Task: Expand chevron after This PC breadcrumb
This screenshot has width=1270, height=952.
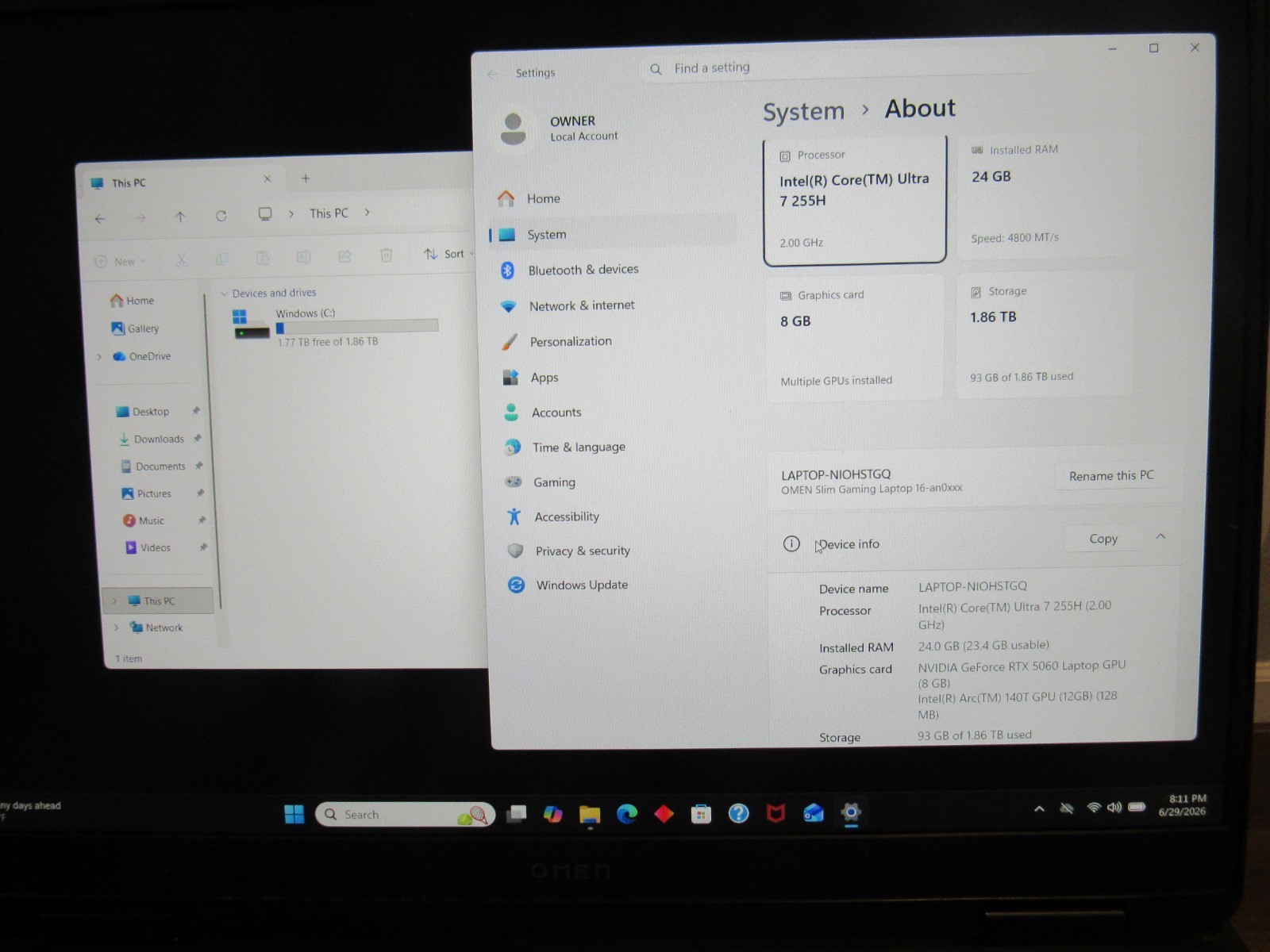Action: coord(367,213)
